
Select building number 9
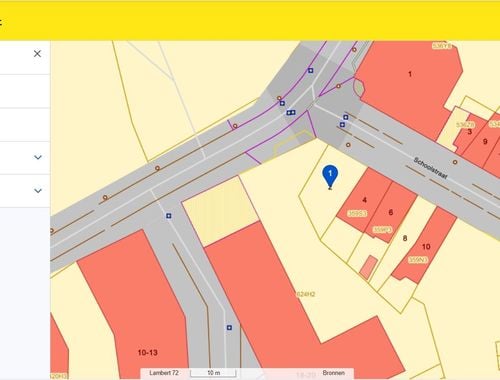click(485, 141)
